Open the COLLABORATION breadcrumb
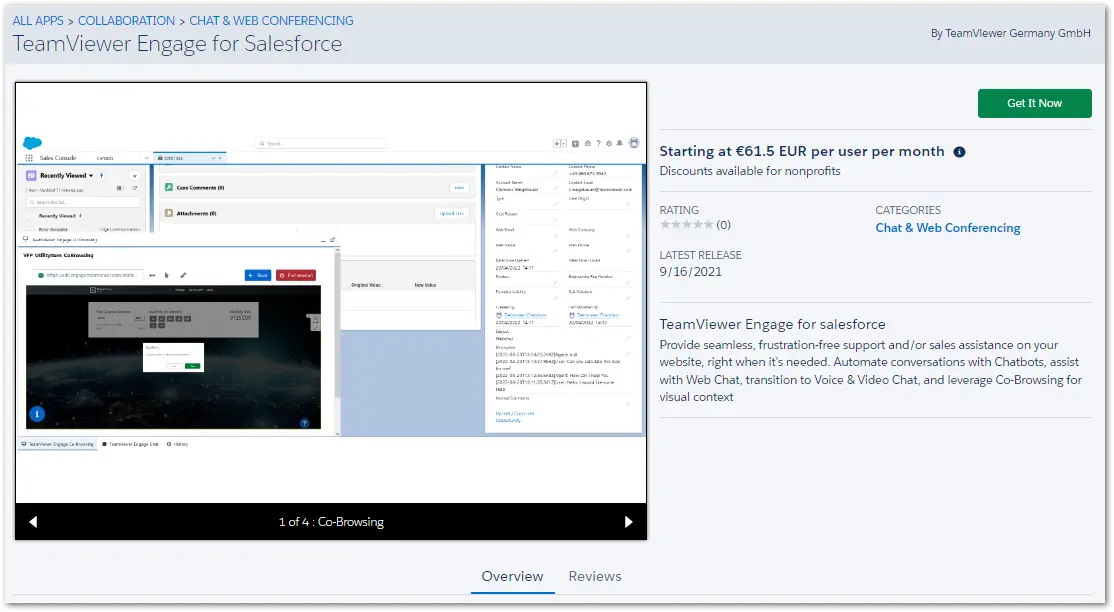1114x612 pixels. click(x=126, y=21)
